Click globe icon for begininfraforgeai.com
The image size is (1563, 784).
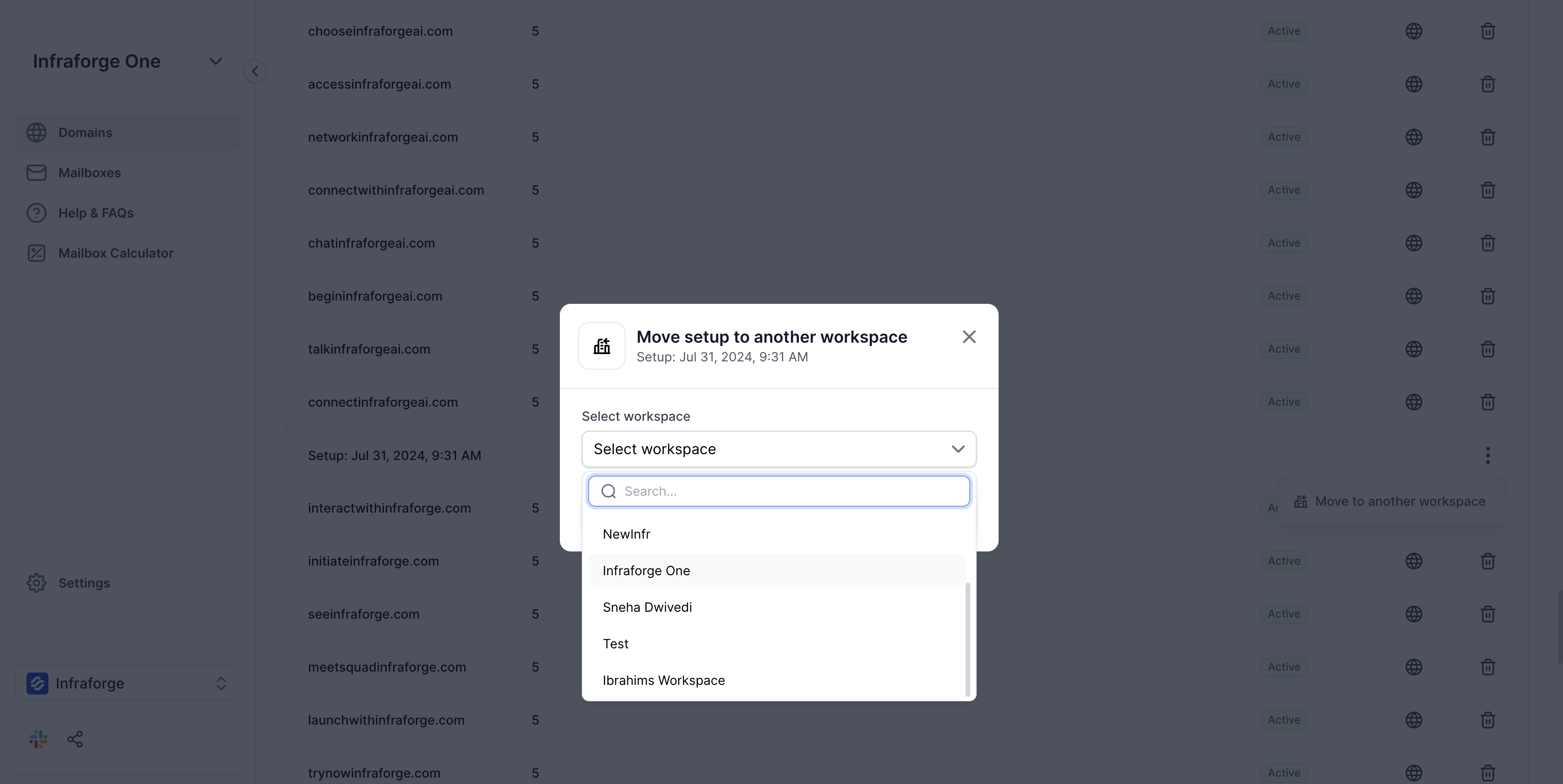click(x=1414, y=296)
